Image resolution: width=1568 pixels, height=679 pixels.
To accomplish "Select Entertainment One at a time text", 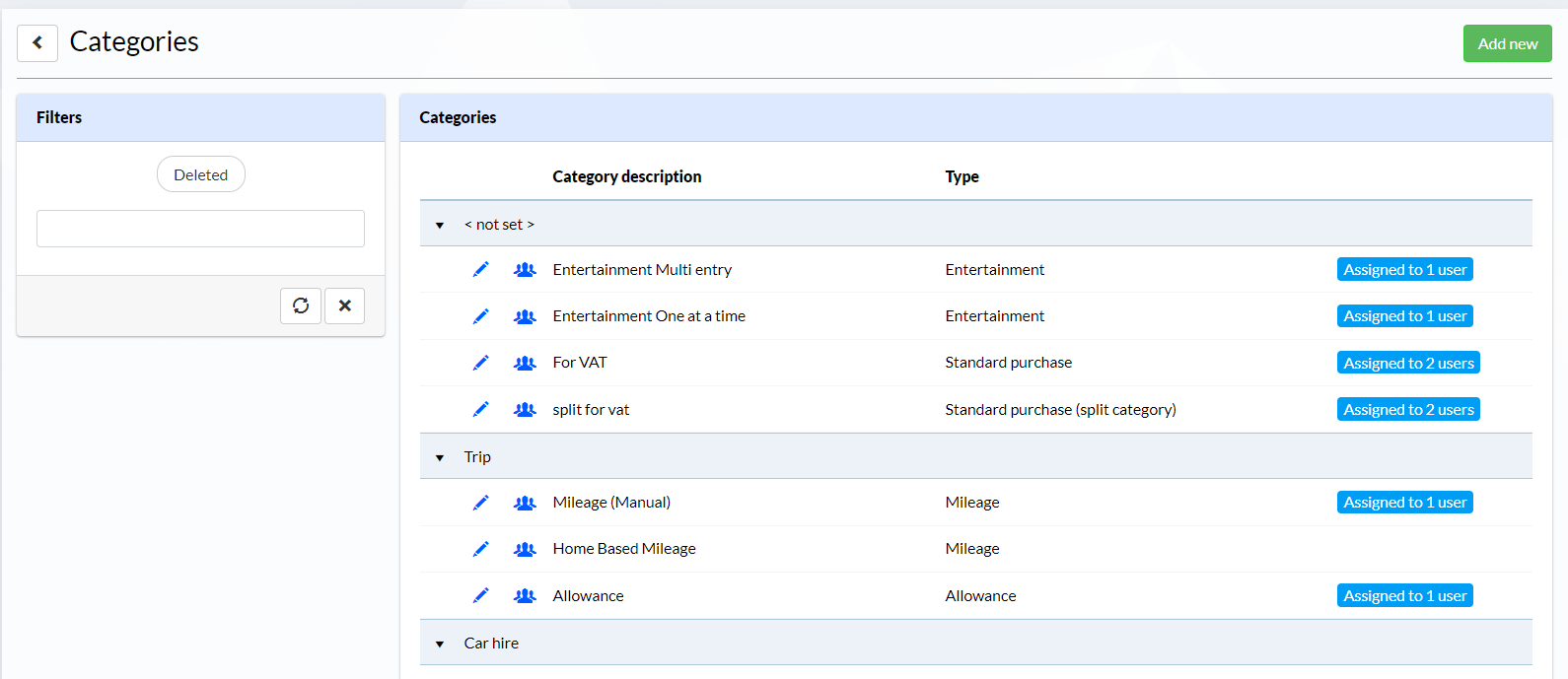I will tap(649, 316).
